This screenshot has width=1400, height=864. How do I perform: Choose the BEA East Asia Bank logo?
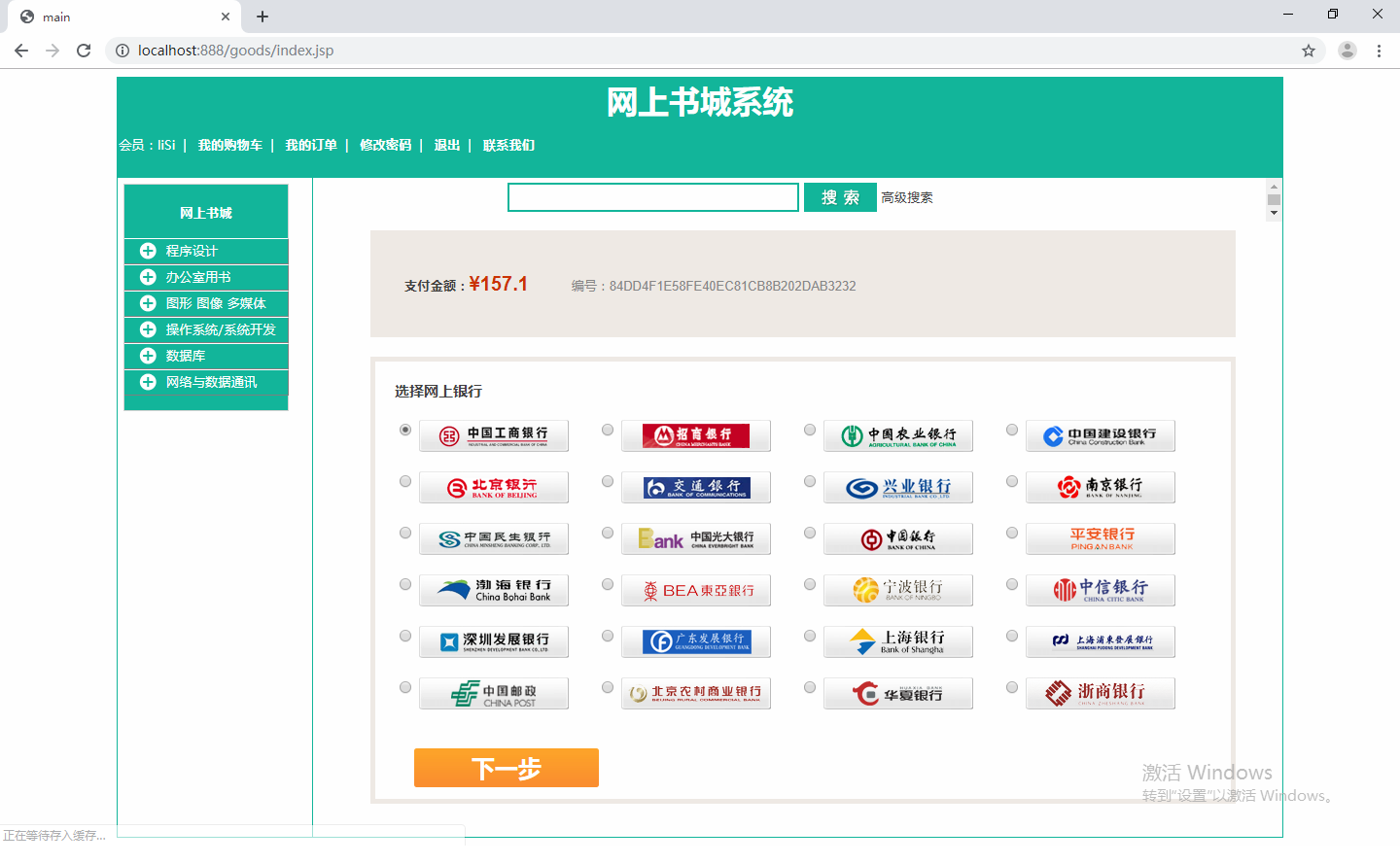[696, 591]
